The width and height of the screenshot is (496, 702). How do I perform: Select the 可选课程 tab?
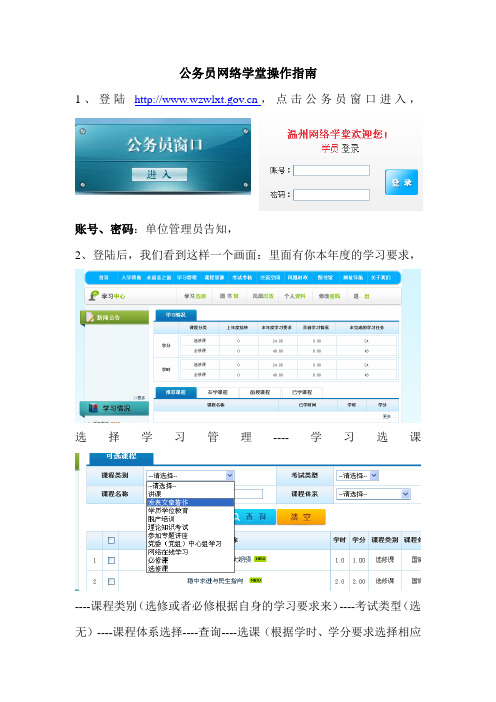click(x=121, y=457)
